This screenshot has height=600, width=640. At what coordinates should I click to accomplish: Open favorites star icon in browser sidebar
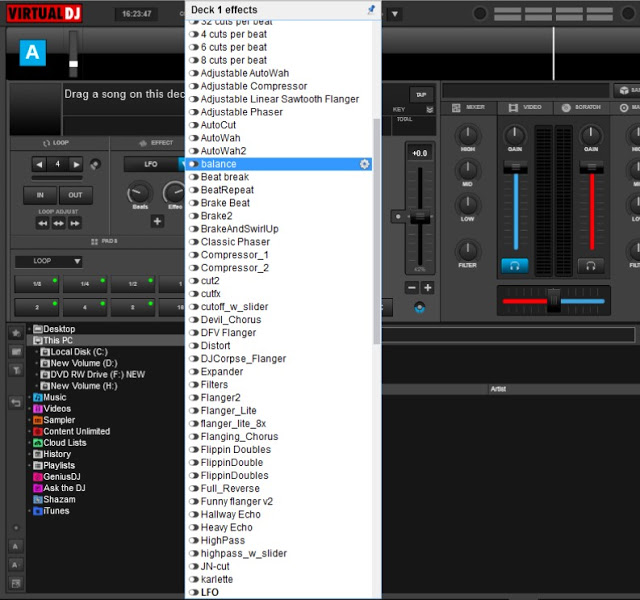(16, 333)
